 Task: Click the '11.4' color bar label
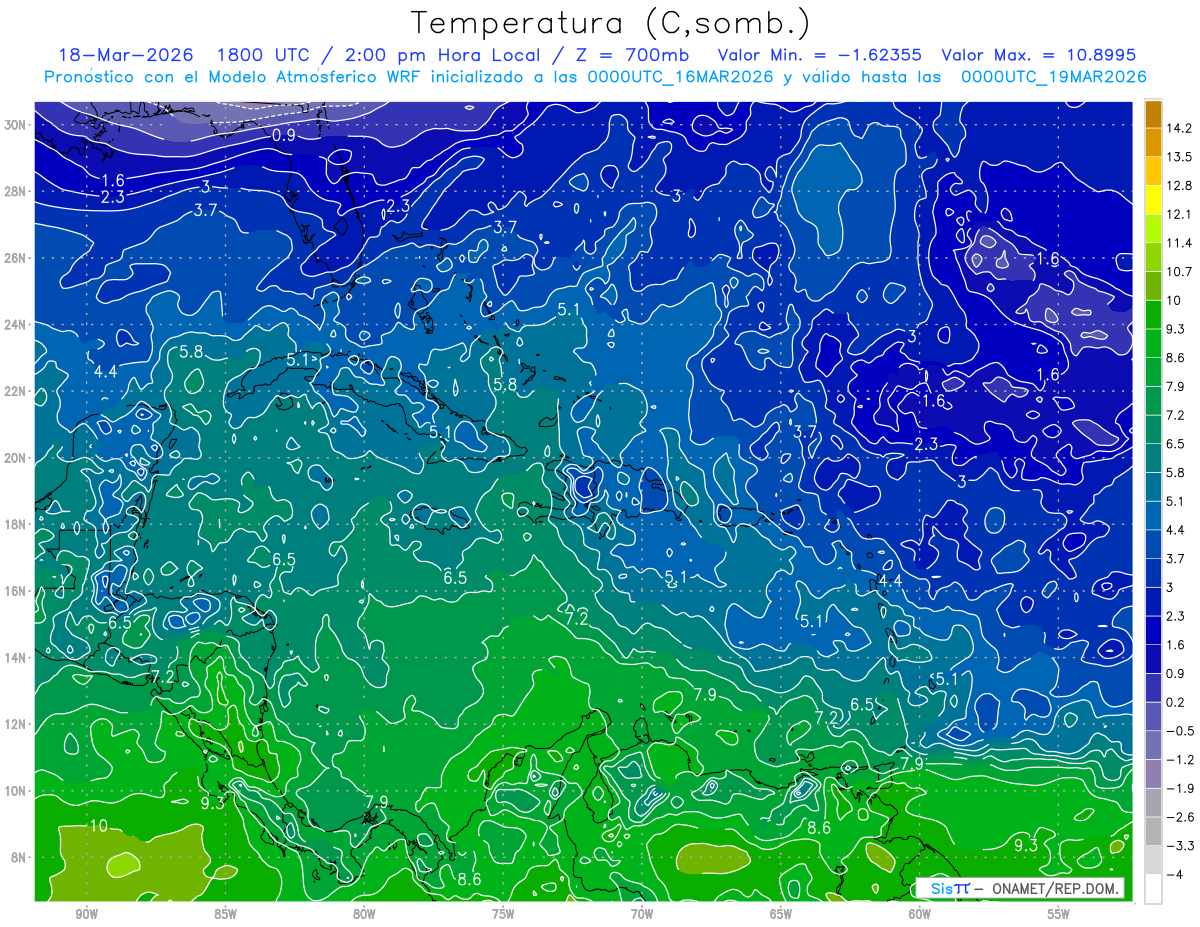[1178, 243]
